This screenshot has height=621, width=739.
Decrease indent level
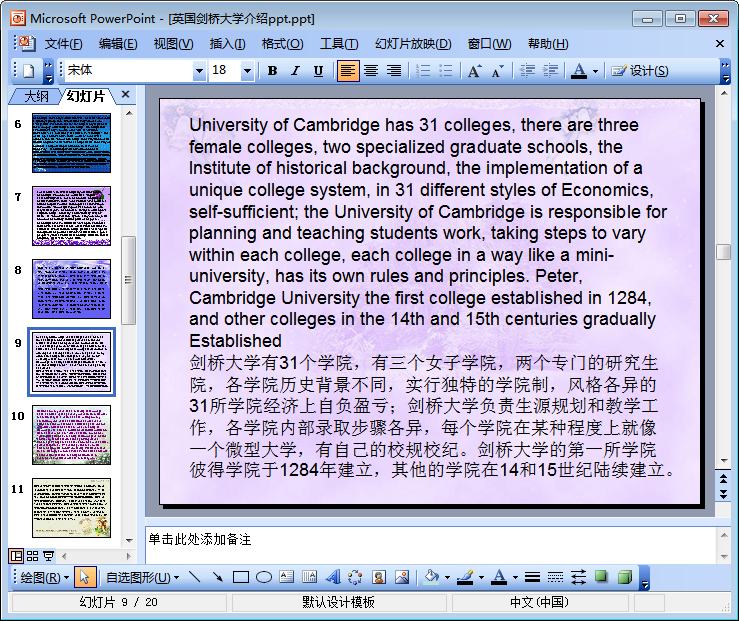coord(527,71)
